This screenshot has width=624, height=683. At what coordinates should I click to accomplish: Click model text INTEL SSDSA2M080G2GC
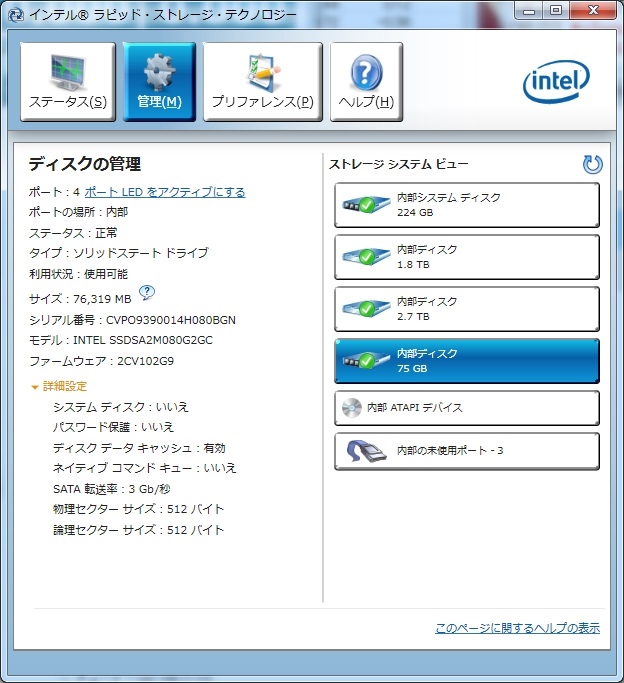click(143, 340)
